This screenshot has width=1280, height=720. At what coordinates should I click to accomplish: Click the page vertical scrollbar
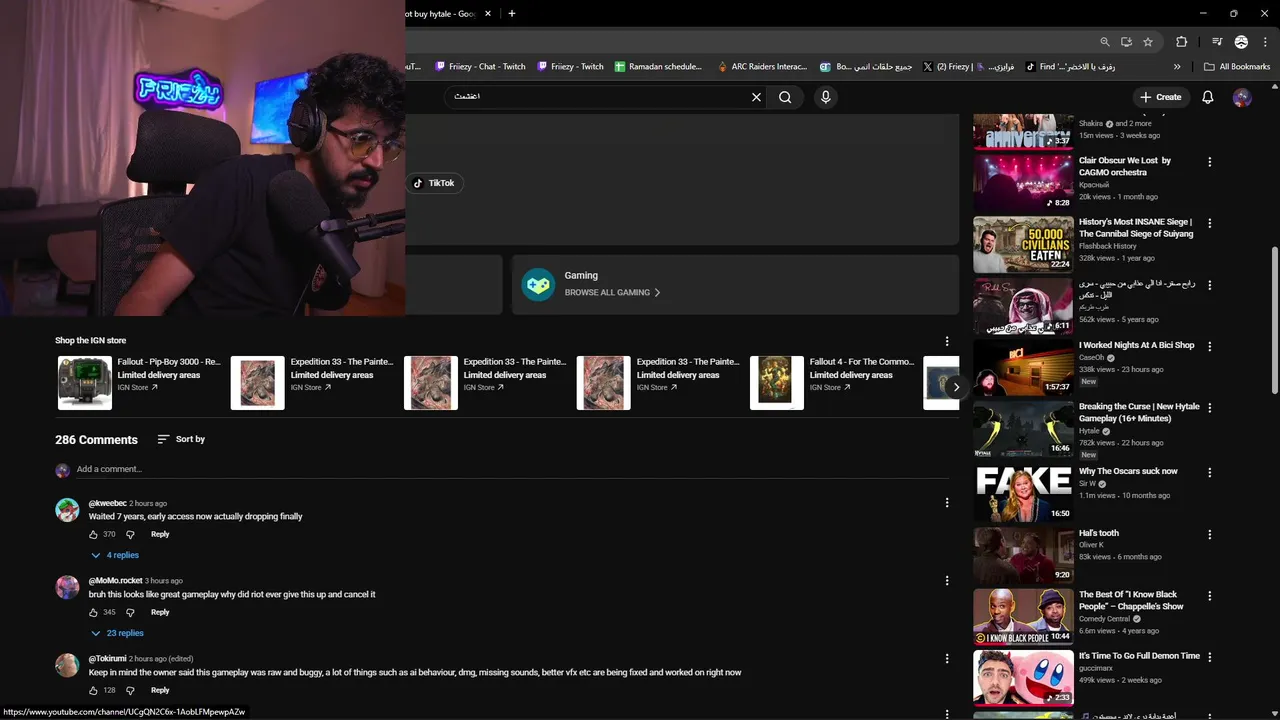pyautogui.click(x=1274, y=320)
